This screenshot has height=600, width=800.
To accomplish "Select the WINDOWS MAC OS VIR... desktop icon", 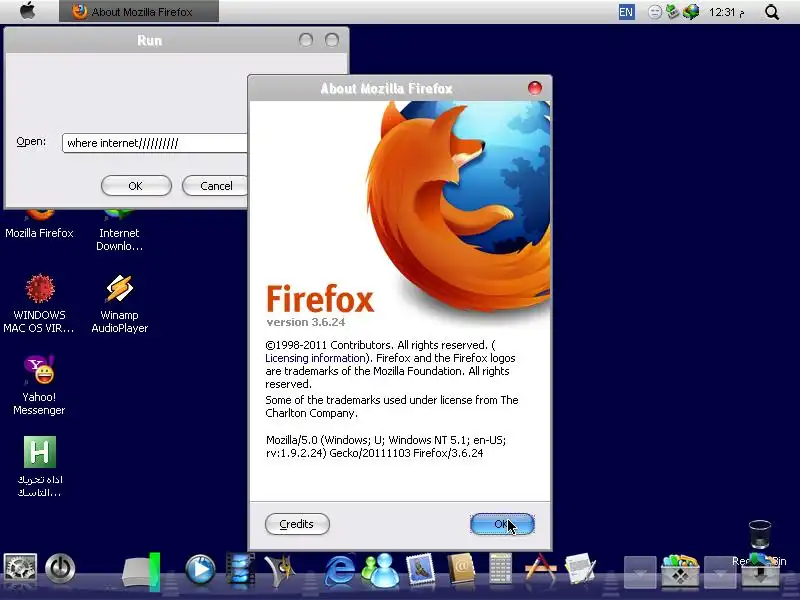I will (x=39, y=304).
